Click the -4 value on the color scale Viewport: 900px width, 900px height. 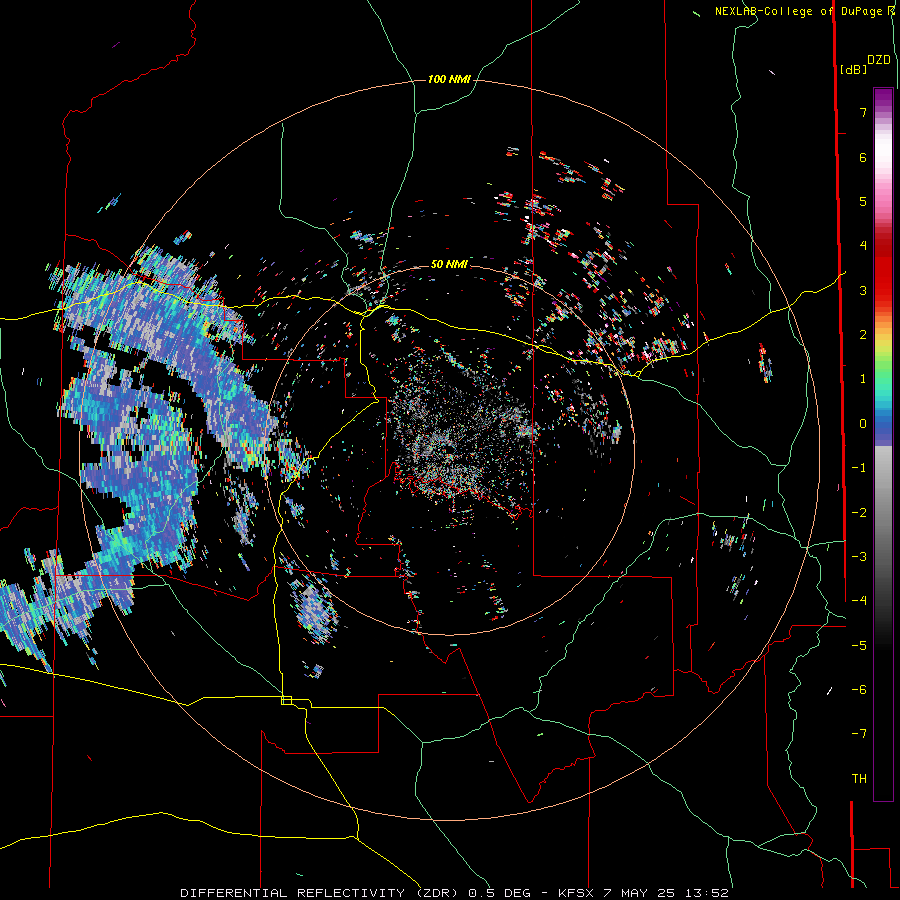tap(859, 601)
